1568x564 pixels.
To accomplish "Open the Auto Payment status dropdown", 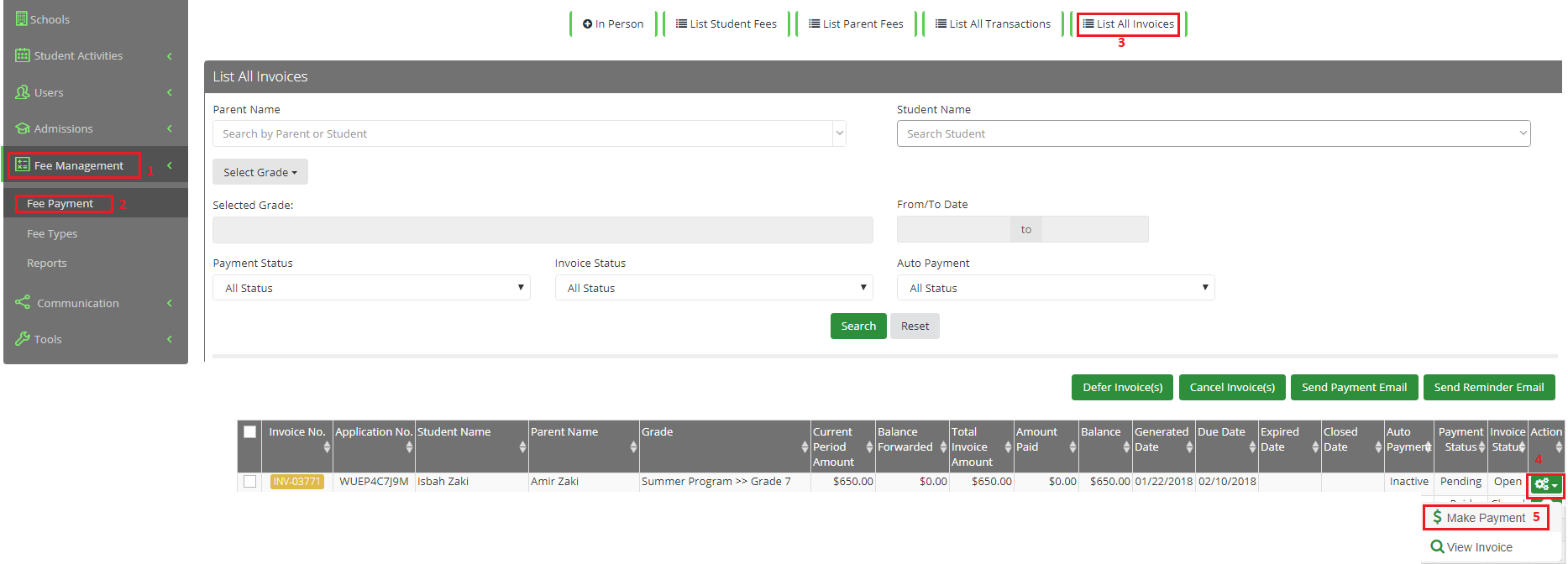I will [x=1056, y=288].
